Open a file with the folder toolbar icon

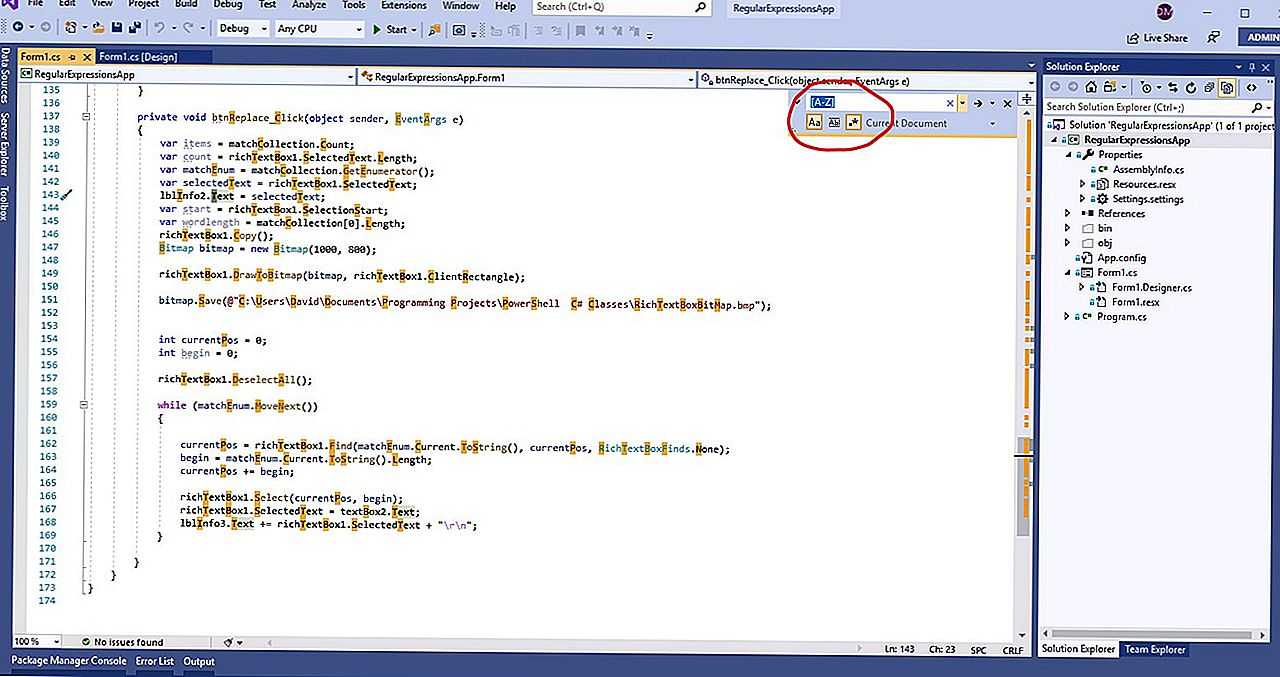[x=98, y=28]
